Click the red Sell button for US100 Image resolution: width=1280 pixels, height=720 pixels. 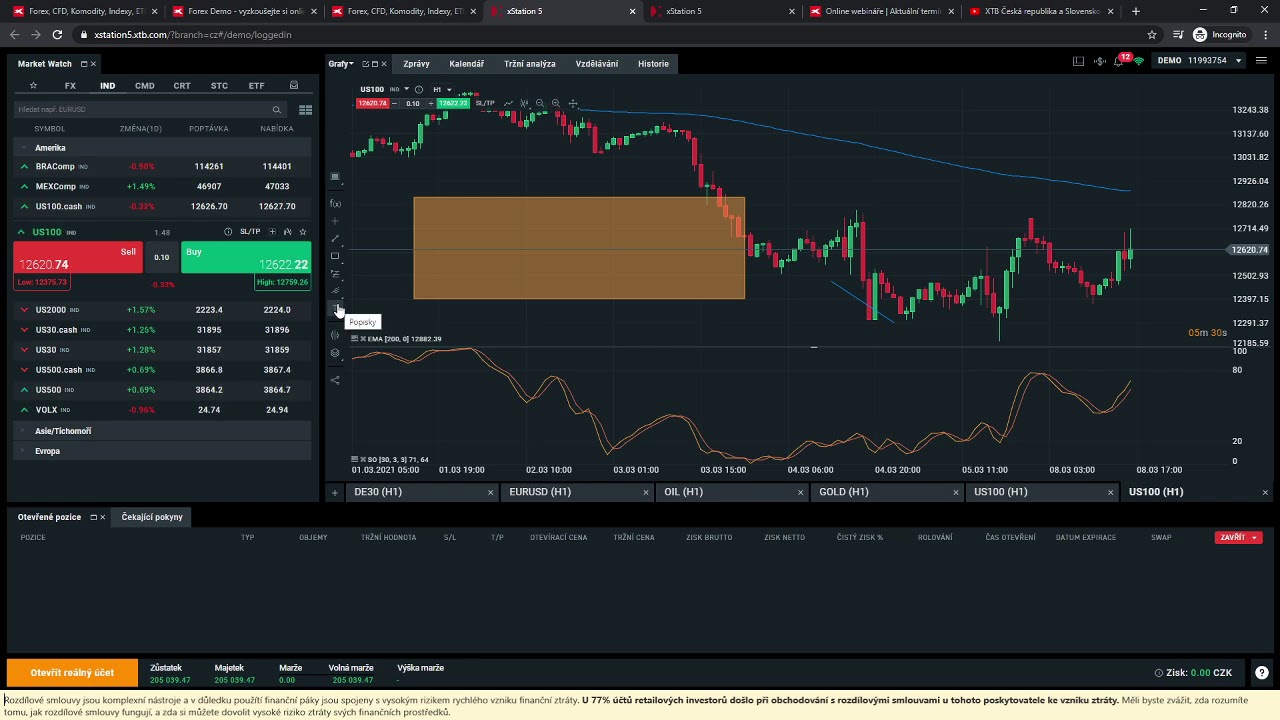point(78,258)
